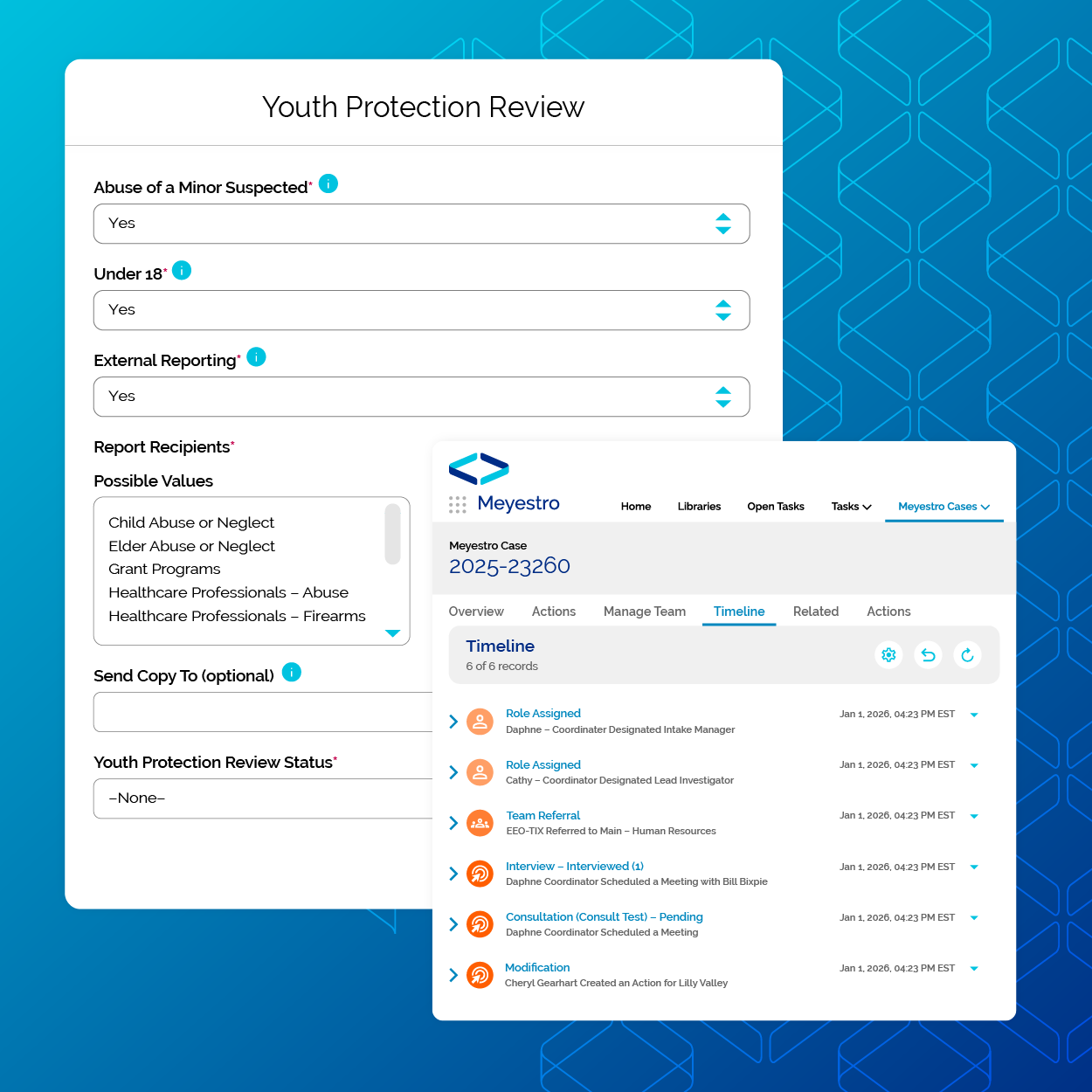Screen dimensions: 1092x1092
Task: Expand the Modification row
Action: click(453, 975)
